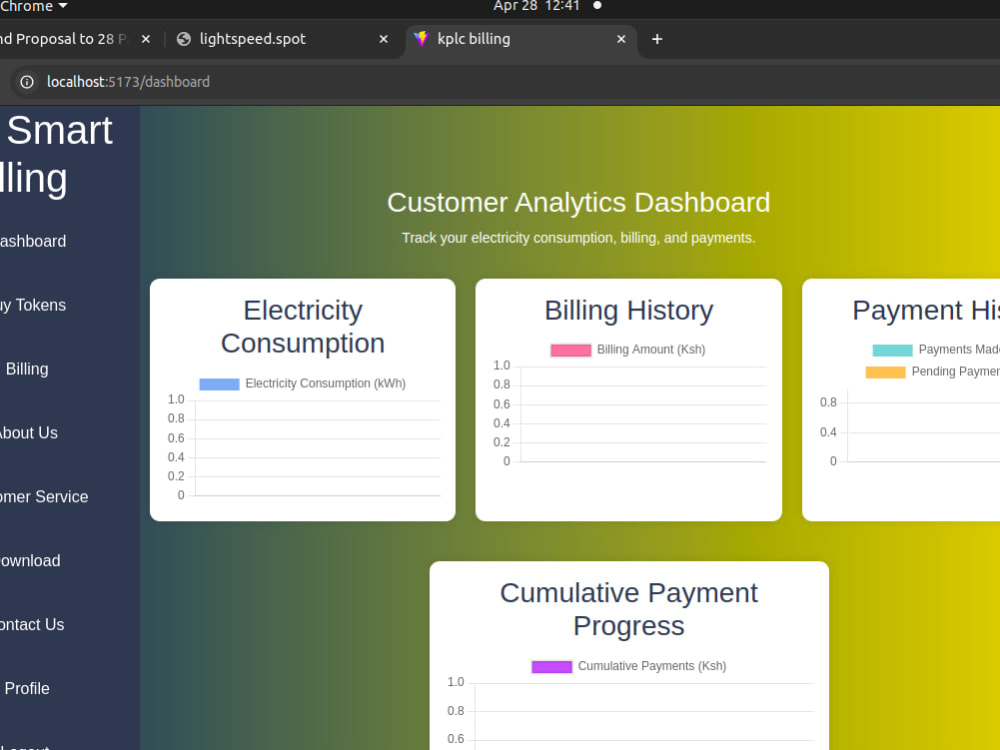
Task: Close the lightspeed.spot browser tab
Action: 383,39
